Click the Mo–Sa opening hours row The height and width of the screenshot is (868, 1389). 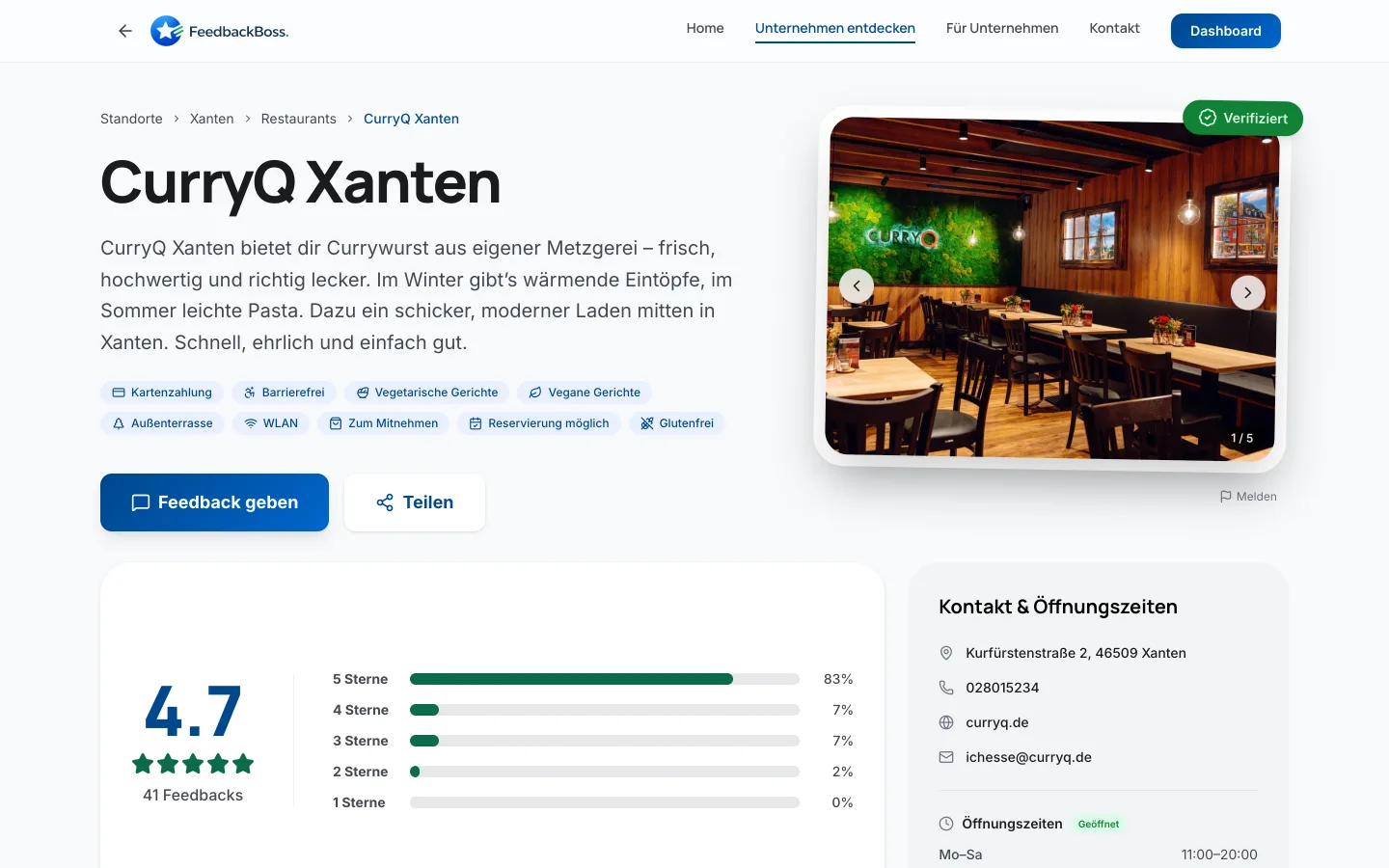1098,854
